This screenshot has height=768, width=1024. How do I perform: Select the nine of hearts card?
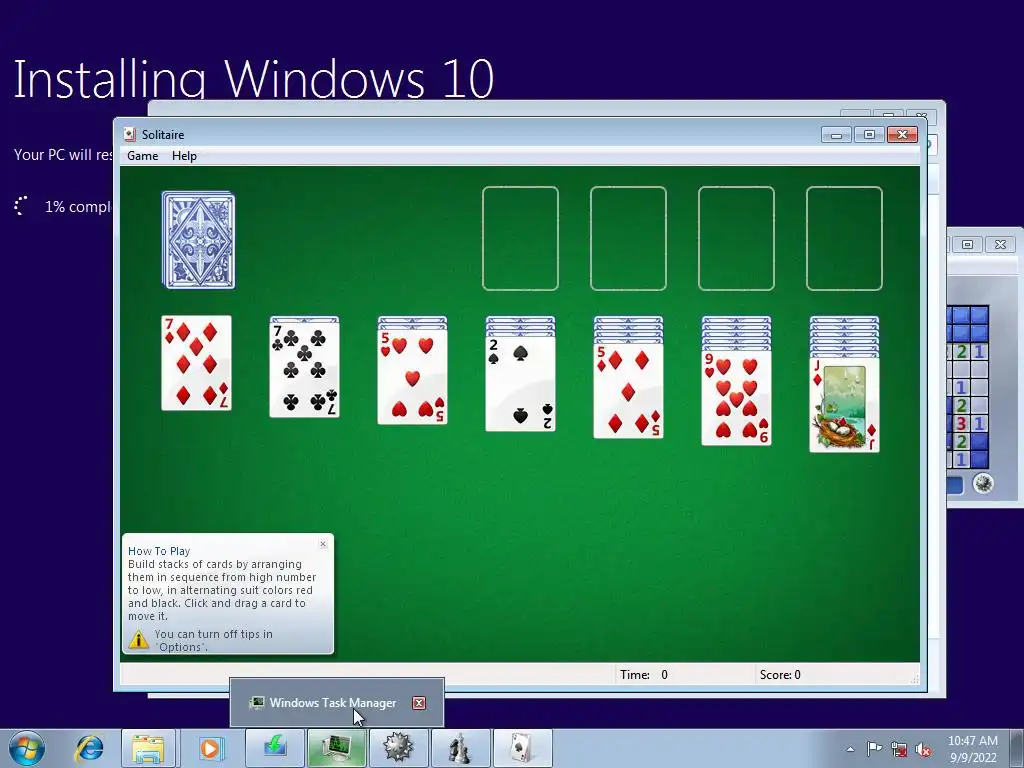tap(737, 398)
